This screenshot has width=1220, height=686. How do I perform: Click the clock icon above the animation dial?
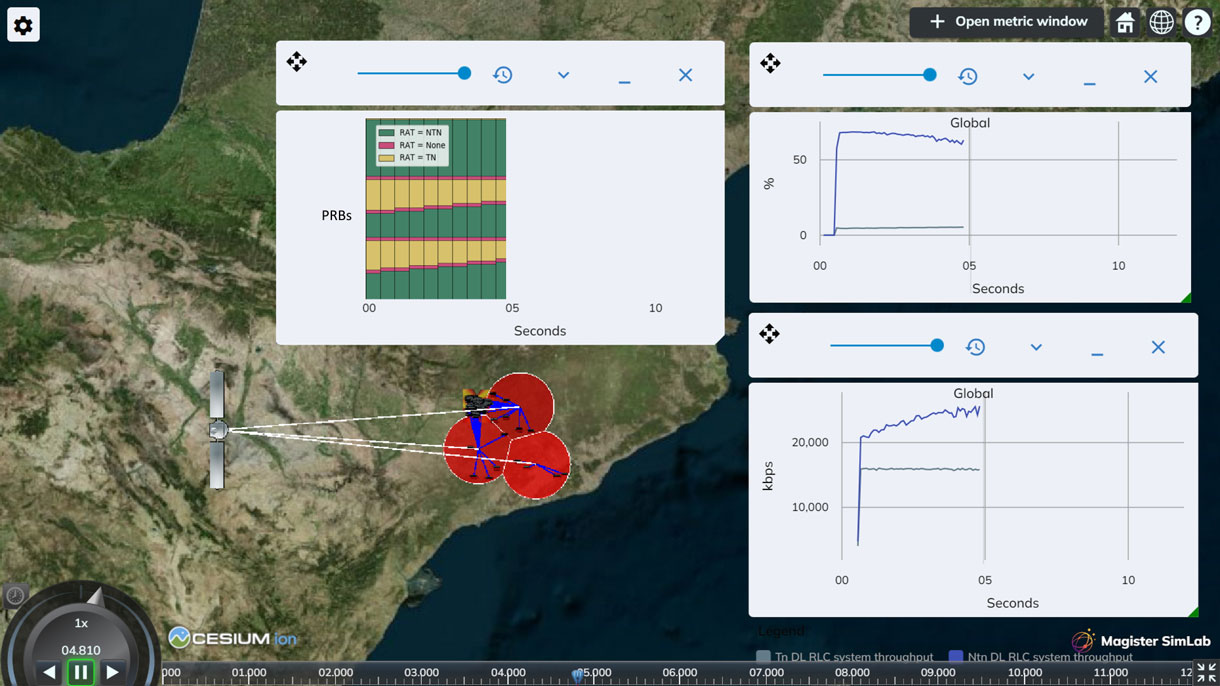click(x=15, y=596)
